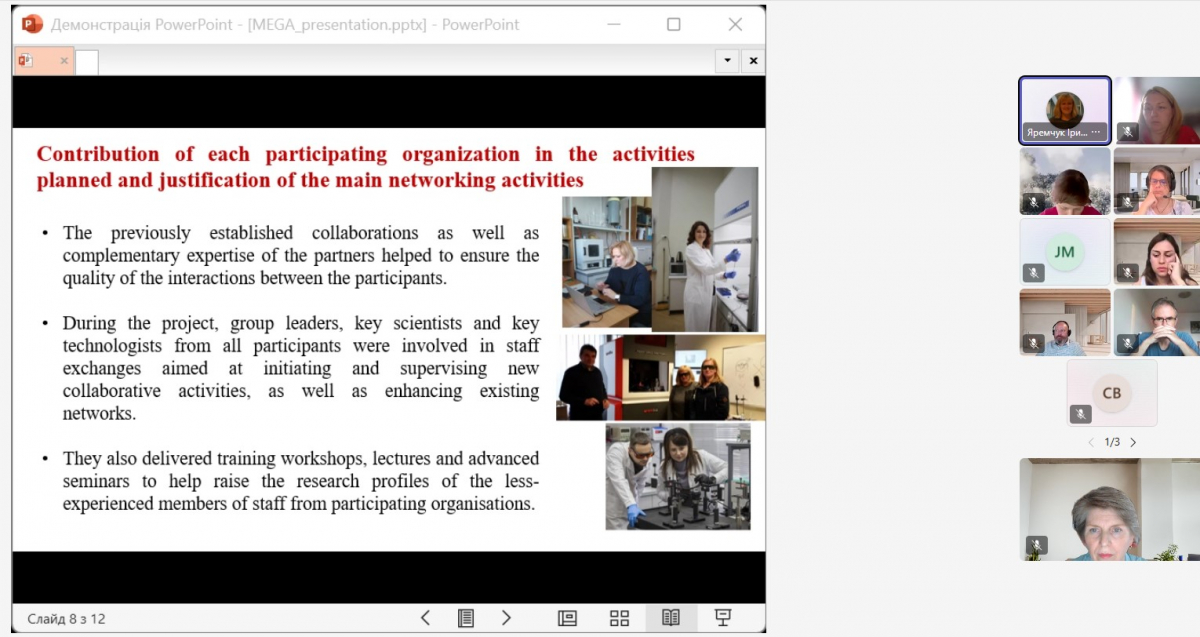Select the JM participant tile
The image size is (1200, 637).
coord(1065,252)
